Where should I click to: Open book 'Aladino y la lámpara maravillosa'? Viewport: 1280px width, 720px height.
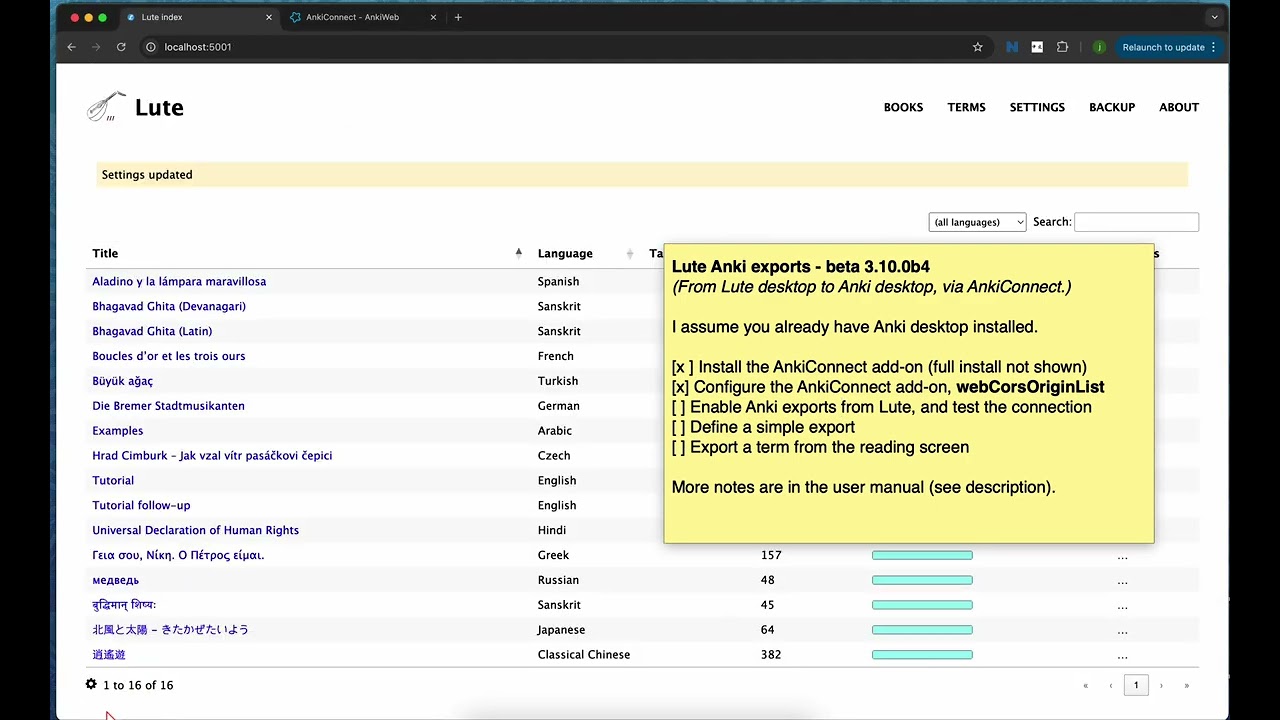pyautogui.click(x=179, y=281)
